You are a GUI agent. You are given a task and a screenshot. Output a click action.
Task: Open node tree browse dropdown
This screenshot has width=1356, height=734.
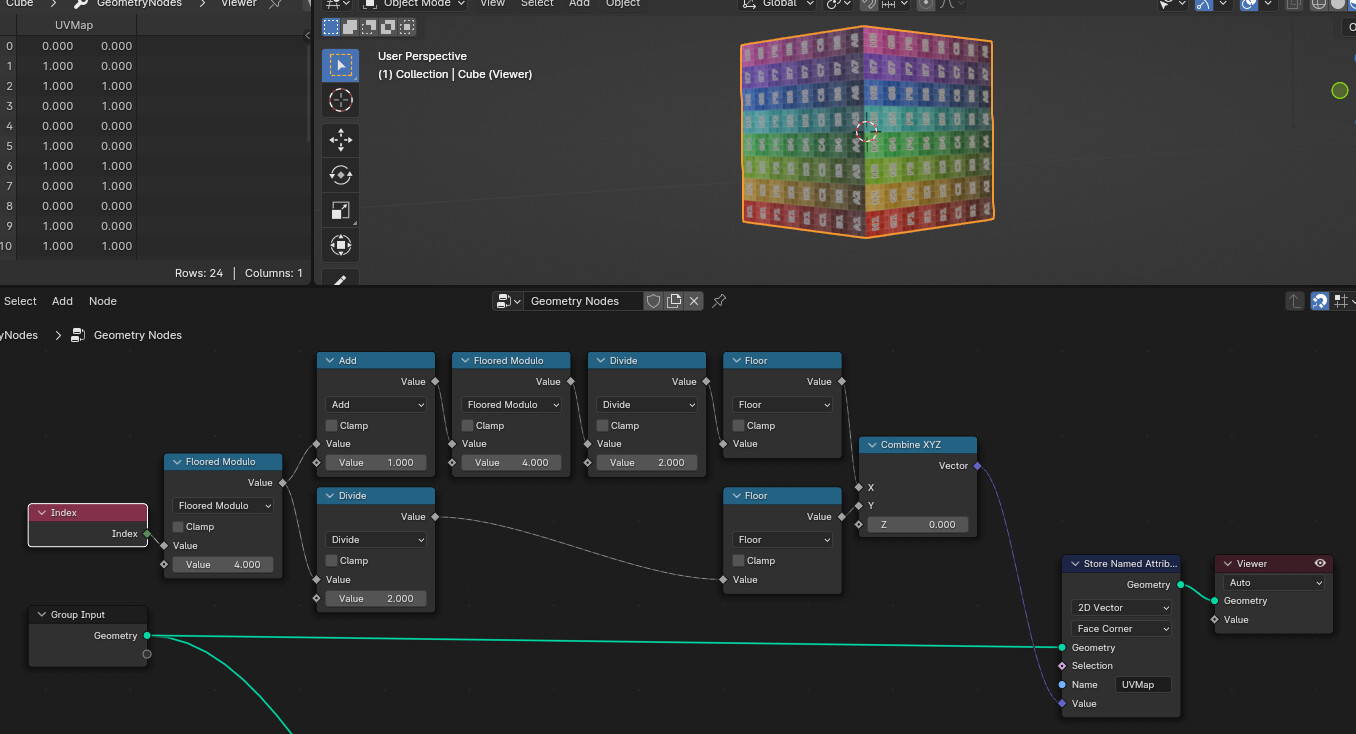tap(507, 301)
